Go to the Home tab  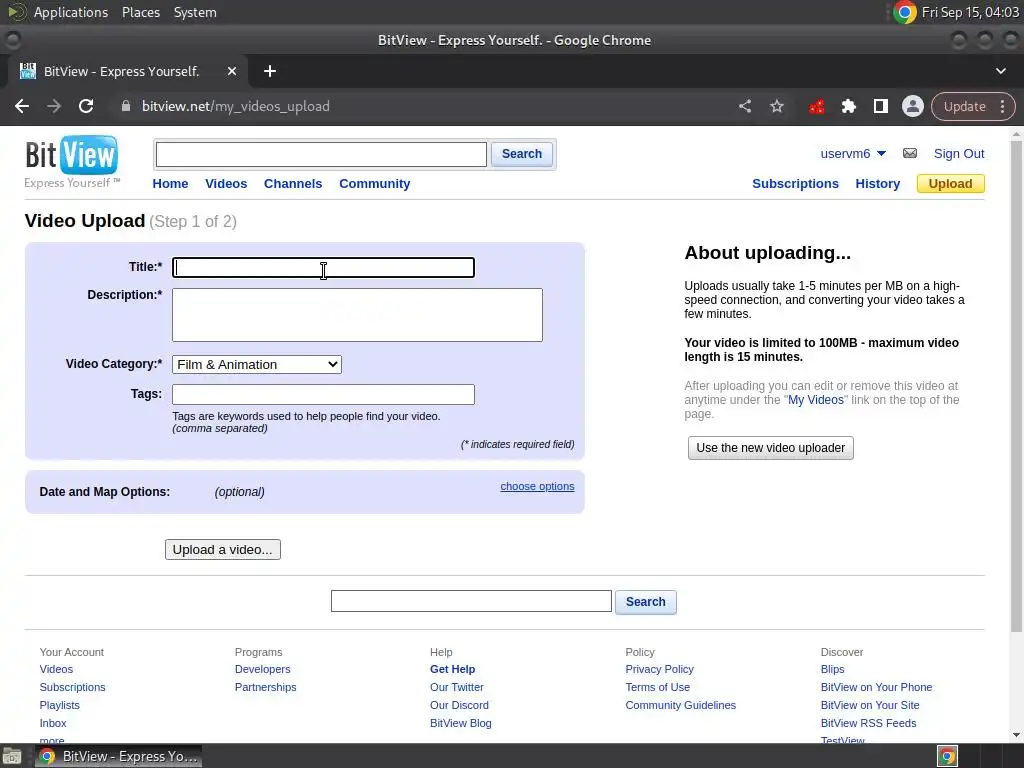170,184
